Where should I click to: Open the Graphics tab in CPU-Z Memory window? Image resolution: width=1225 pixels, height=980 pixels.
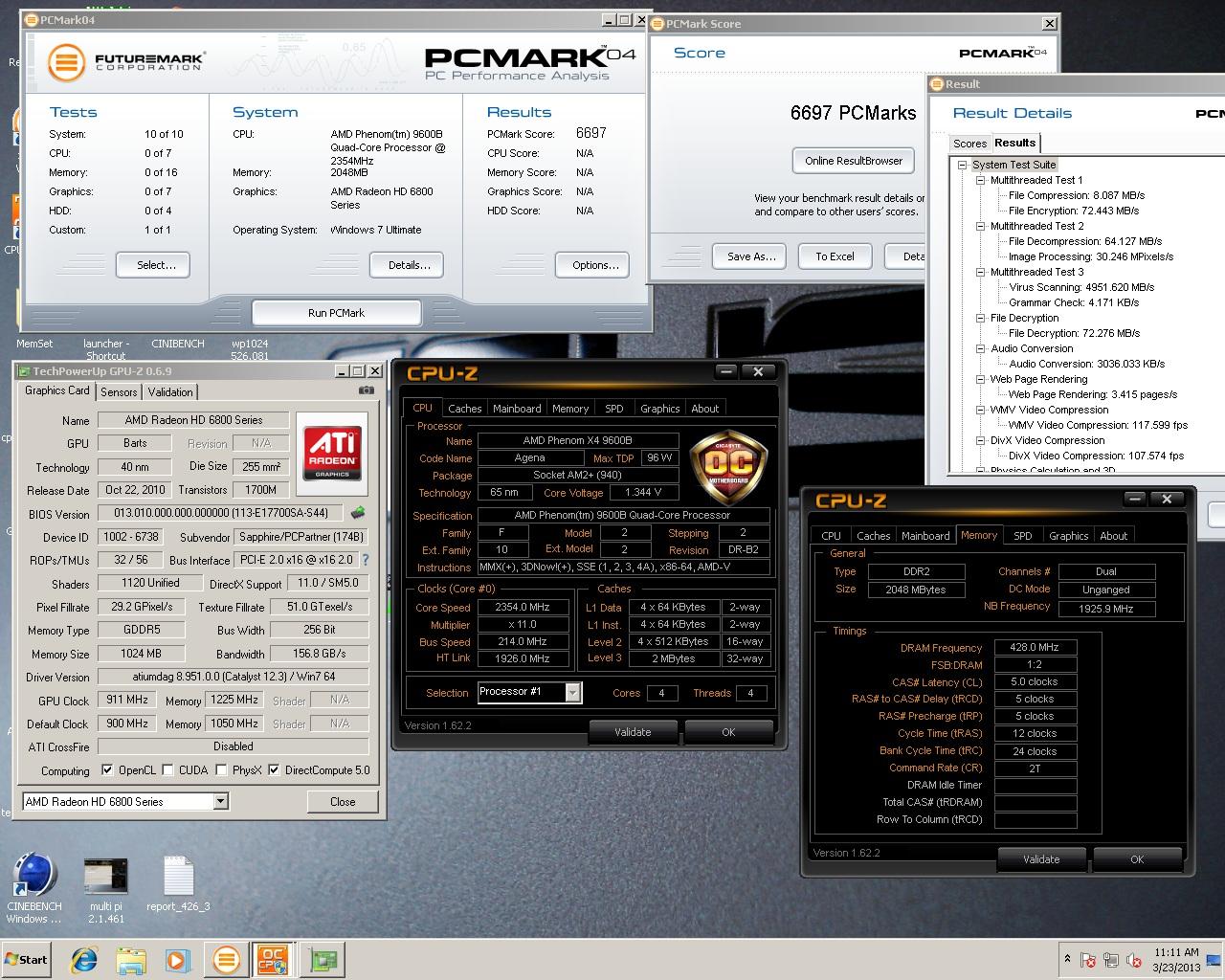click(x=1068, y=536)
